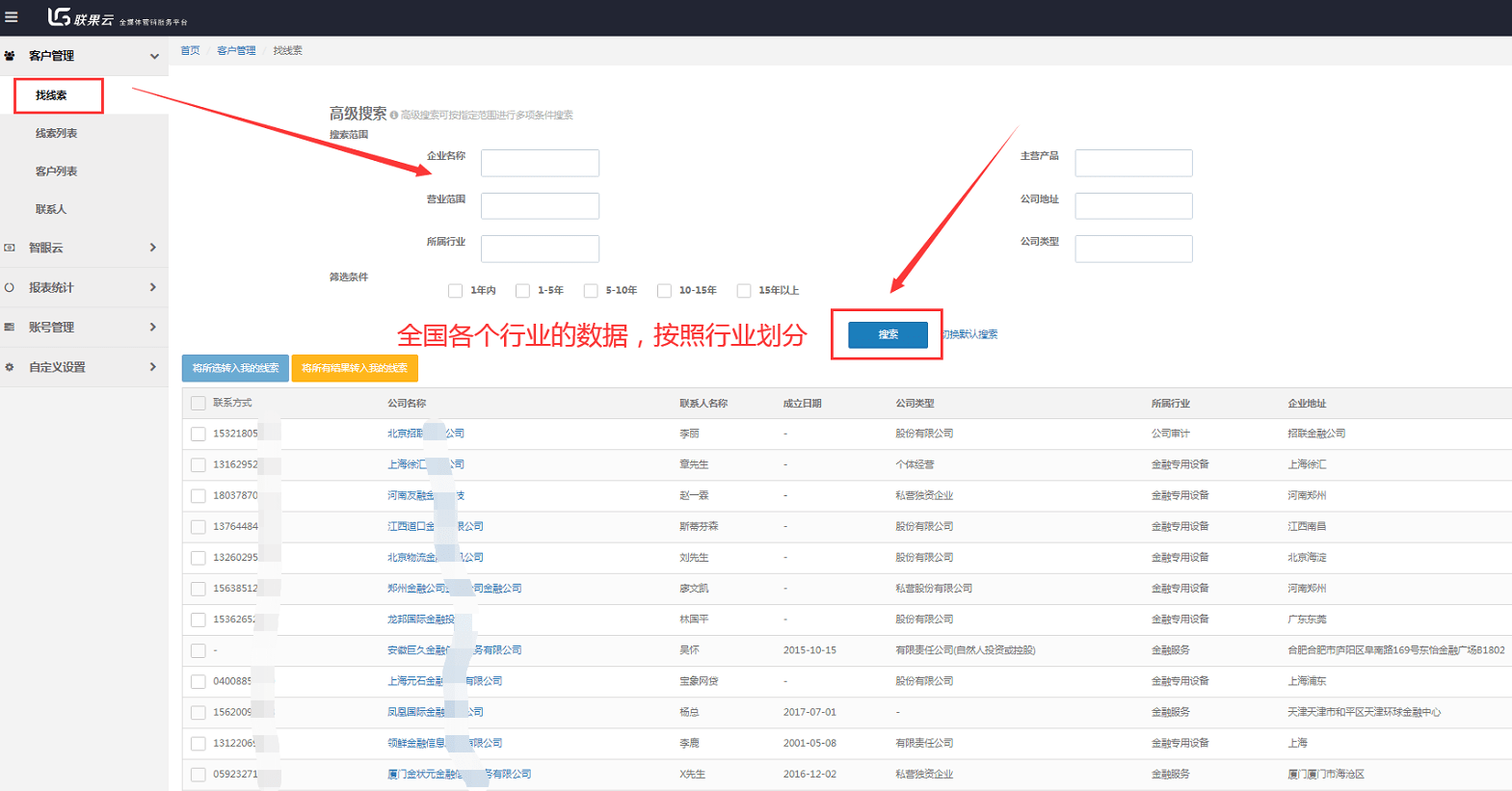Open the 线索列表 menu item
This screenshot has height=791, width=1512.
56,133
